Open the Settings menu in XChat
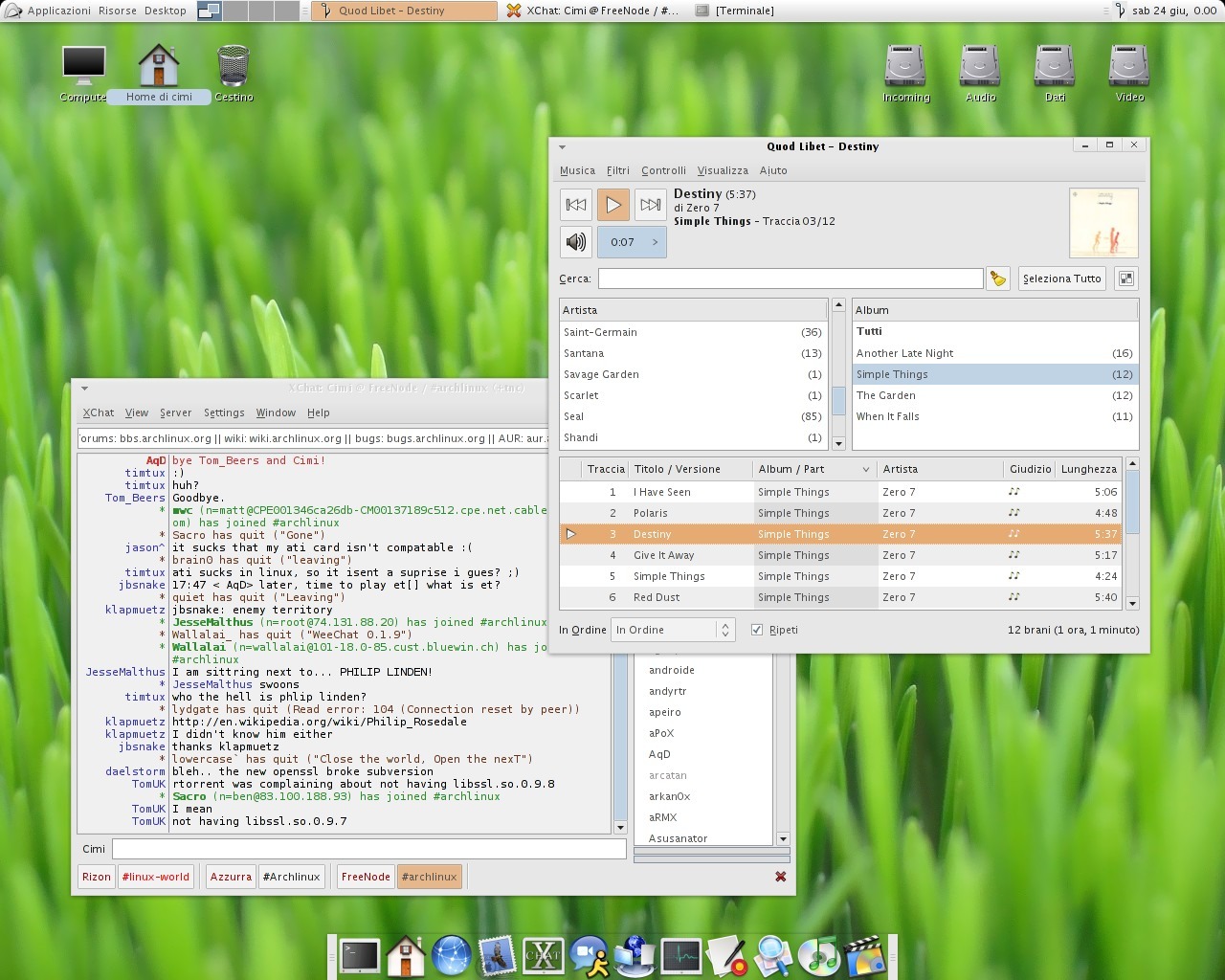Image resolution: width=1225 pixels, height=980 pixels. coord(224,412)
